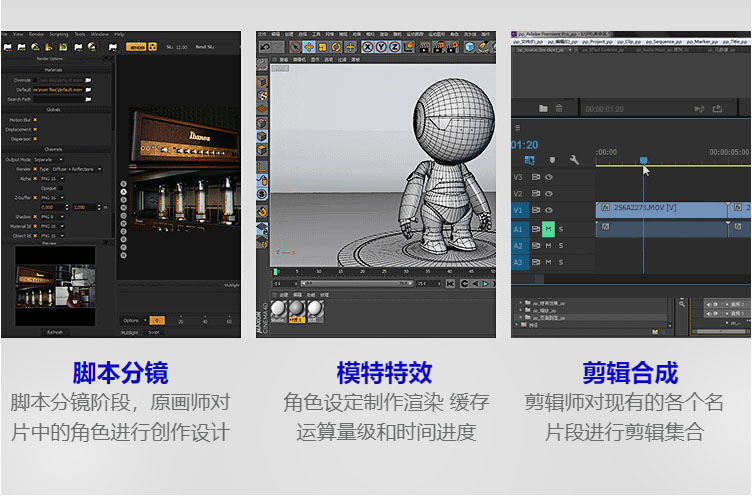Select the polygons mode cube icon in Cinema 4D sidebar
The height and width of the screenshot is (496, 752).
coord(262,150)
